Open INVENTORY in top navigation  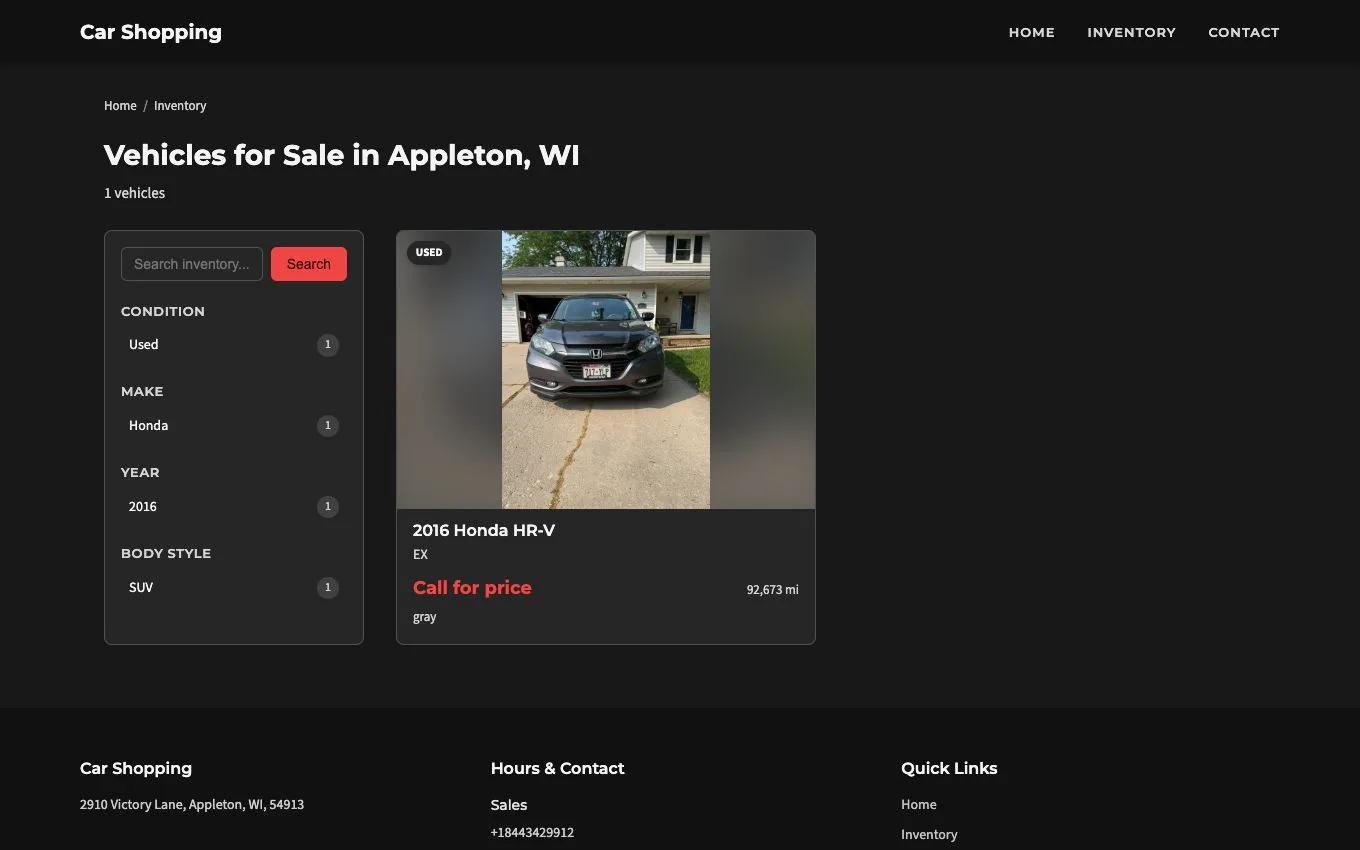click(1131, 32)
